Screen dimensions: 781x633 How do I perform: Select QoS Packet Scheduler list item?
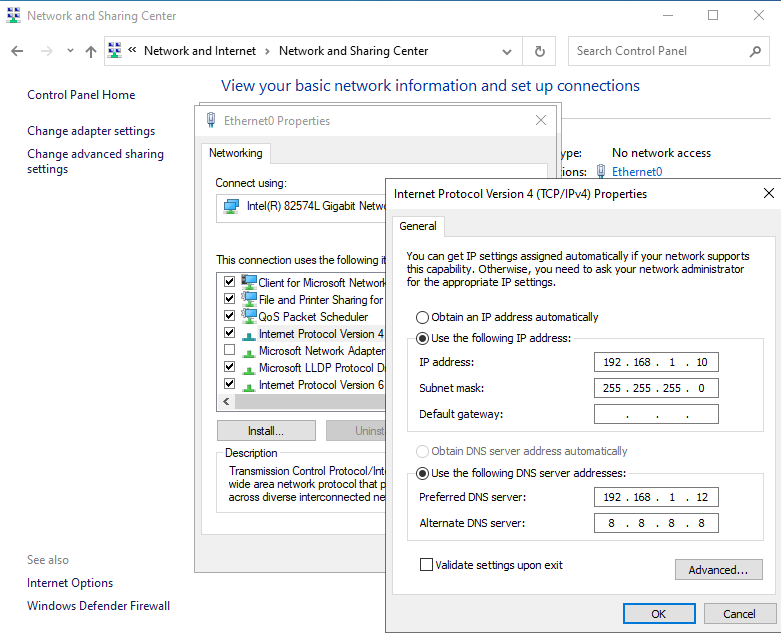(x=313, y=317)
